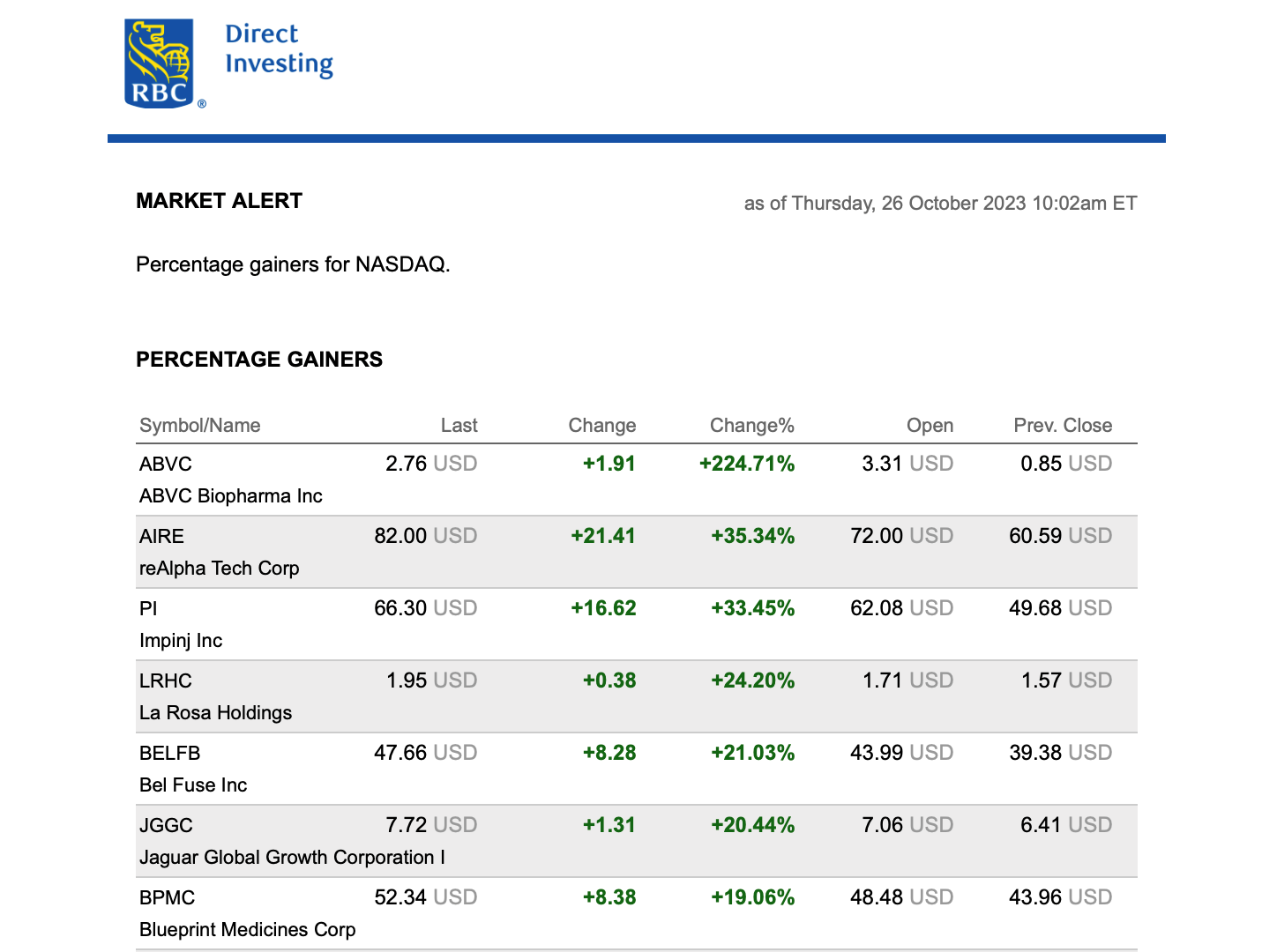Click Blueprint Medicines Corp company name
This screenshot has height=952, width=1277.
(x=248, y=930)
